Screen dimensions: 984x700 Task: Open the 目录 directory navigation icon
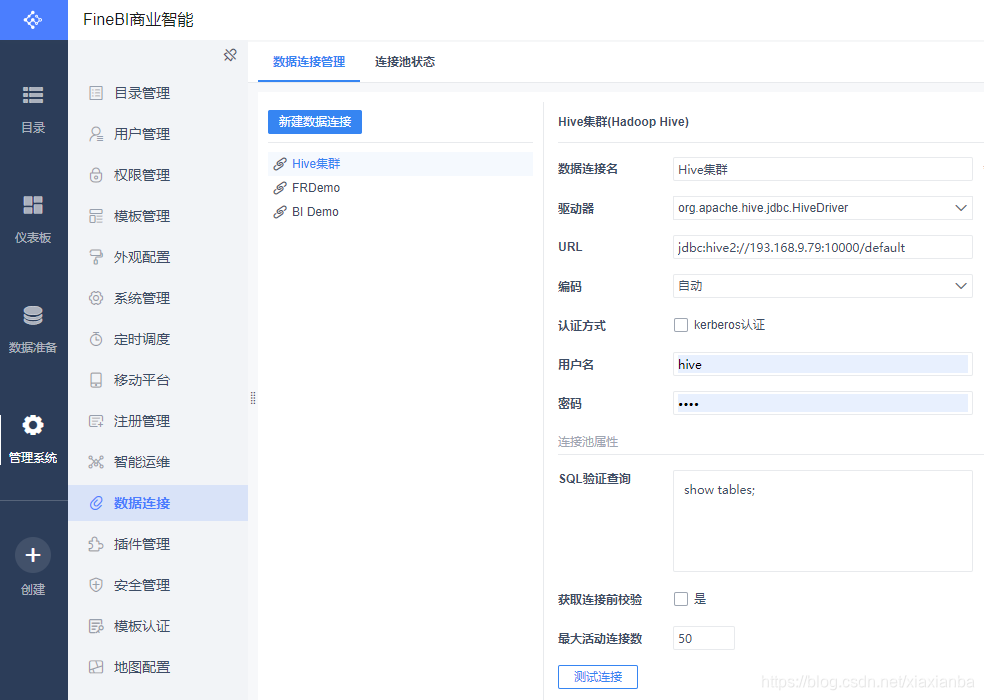click(33, 95)
